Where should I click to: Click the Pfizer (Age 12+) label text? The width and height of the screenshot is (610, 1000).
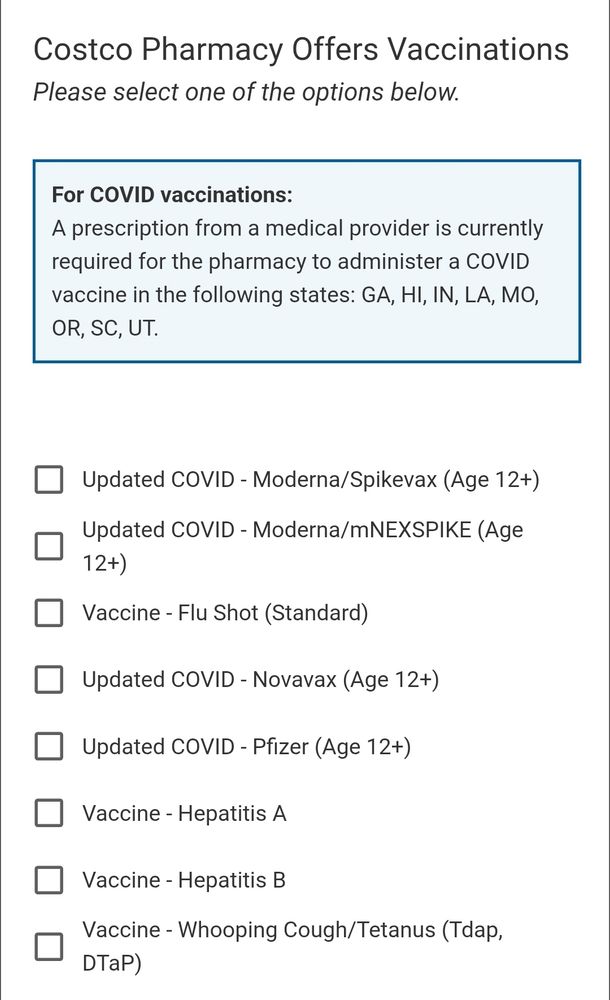click(x=245, y=746)
